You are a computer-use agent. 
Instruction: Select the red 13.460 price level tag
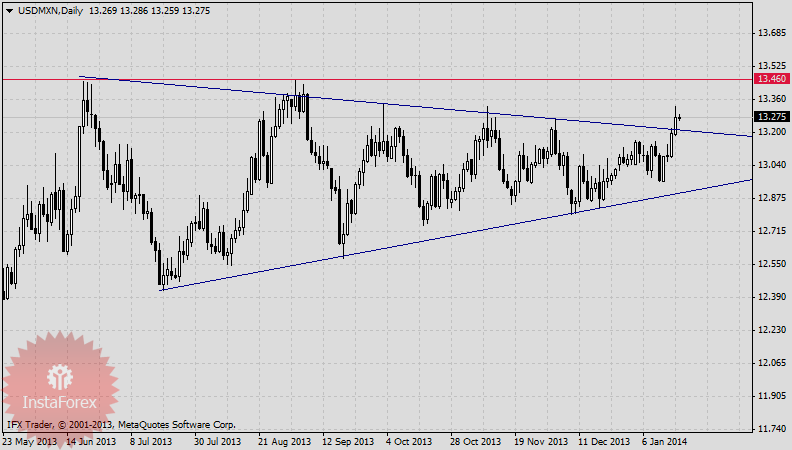click(770, 79)
